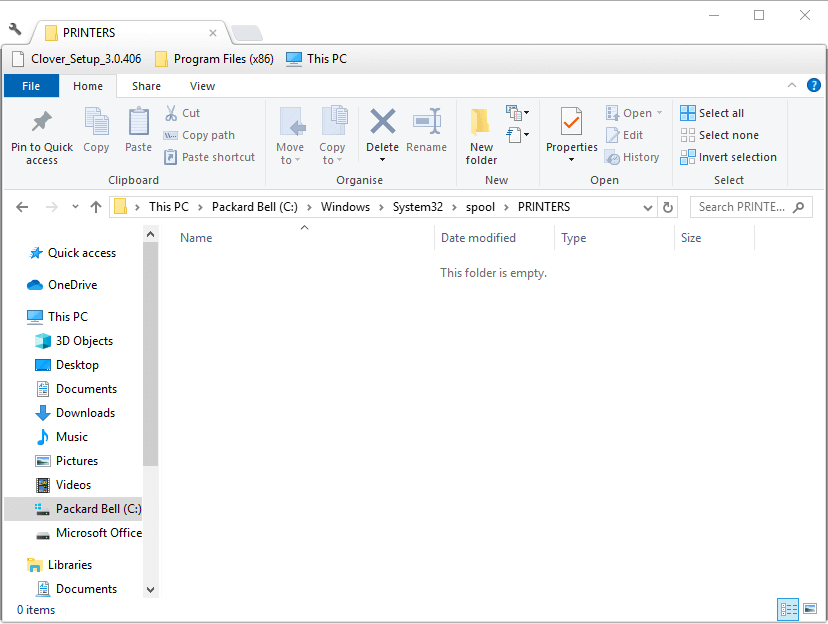828x624 pixels.
Task: Open Clover wrench settings icon
Action: (15, 29)
